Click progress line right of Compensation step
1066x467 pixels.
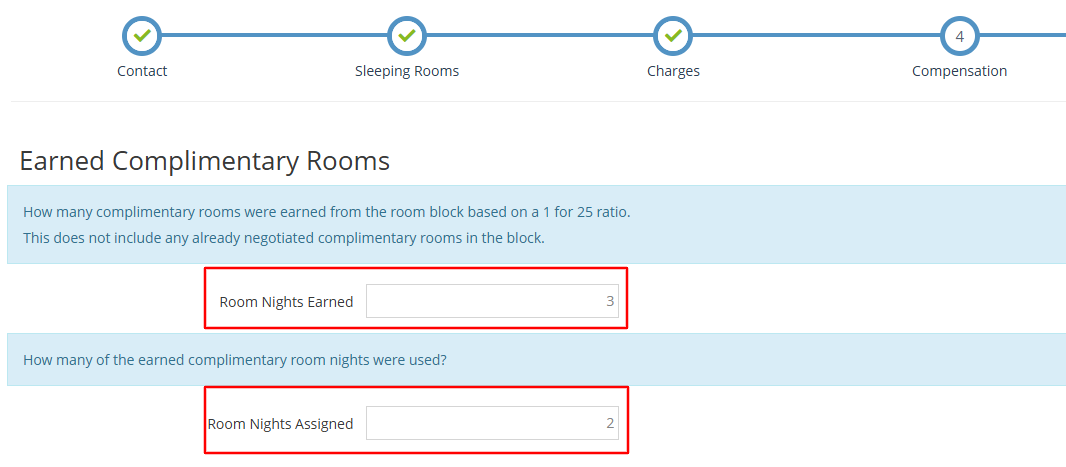pos(1022,36)
